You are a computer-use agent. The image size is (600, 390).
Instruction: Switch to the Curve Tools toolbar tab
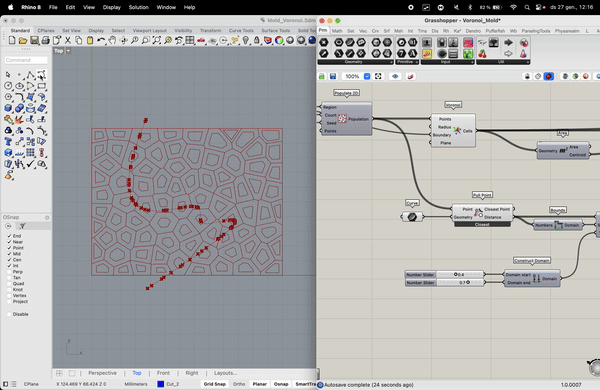tap(241, 30)
